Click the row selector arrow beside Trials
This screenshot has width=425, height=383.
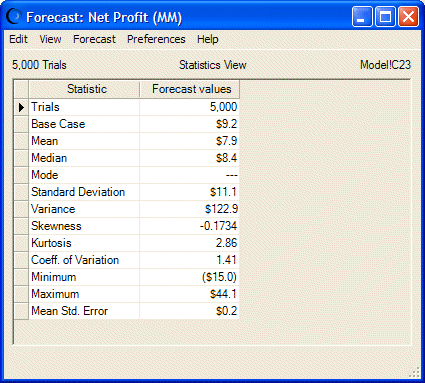[21, 107]
